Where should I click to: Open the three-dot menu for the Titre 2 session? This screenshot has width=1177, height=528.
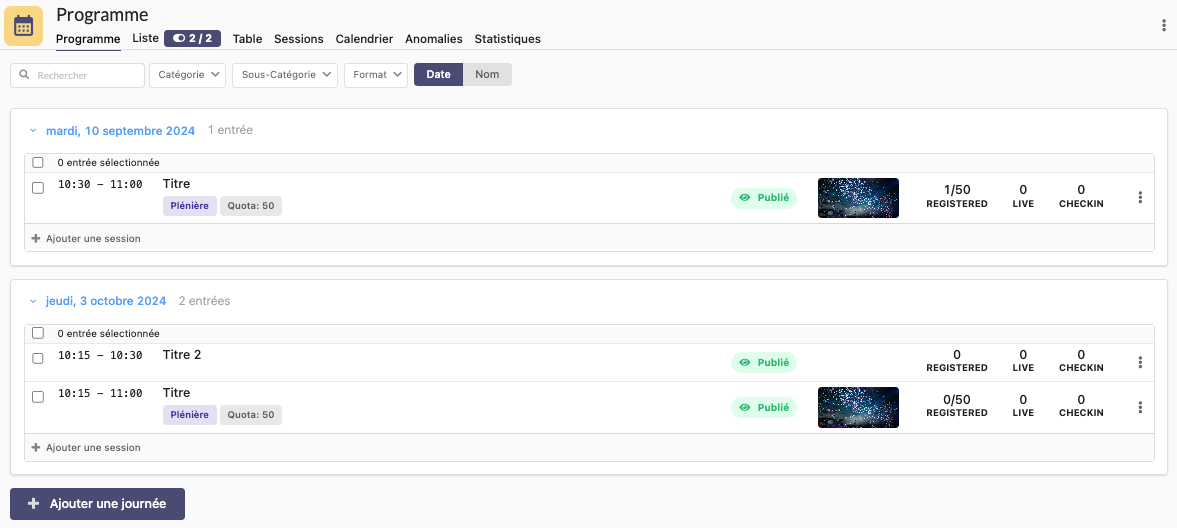click(1140, 362)
